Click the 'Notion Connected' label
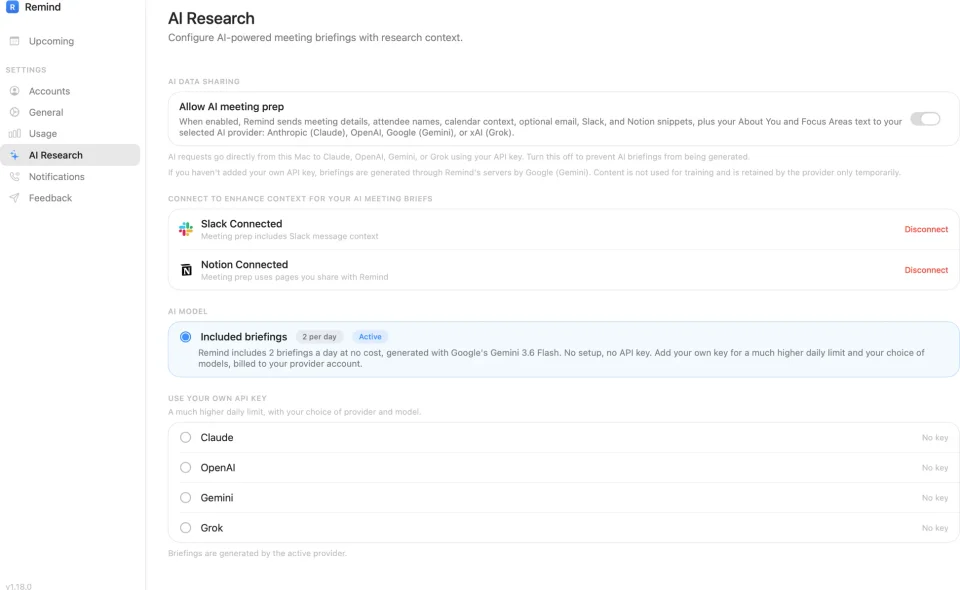This screenshot has width=960, height=590. 244,264
